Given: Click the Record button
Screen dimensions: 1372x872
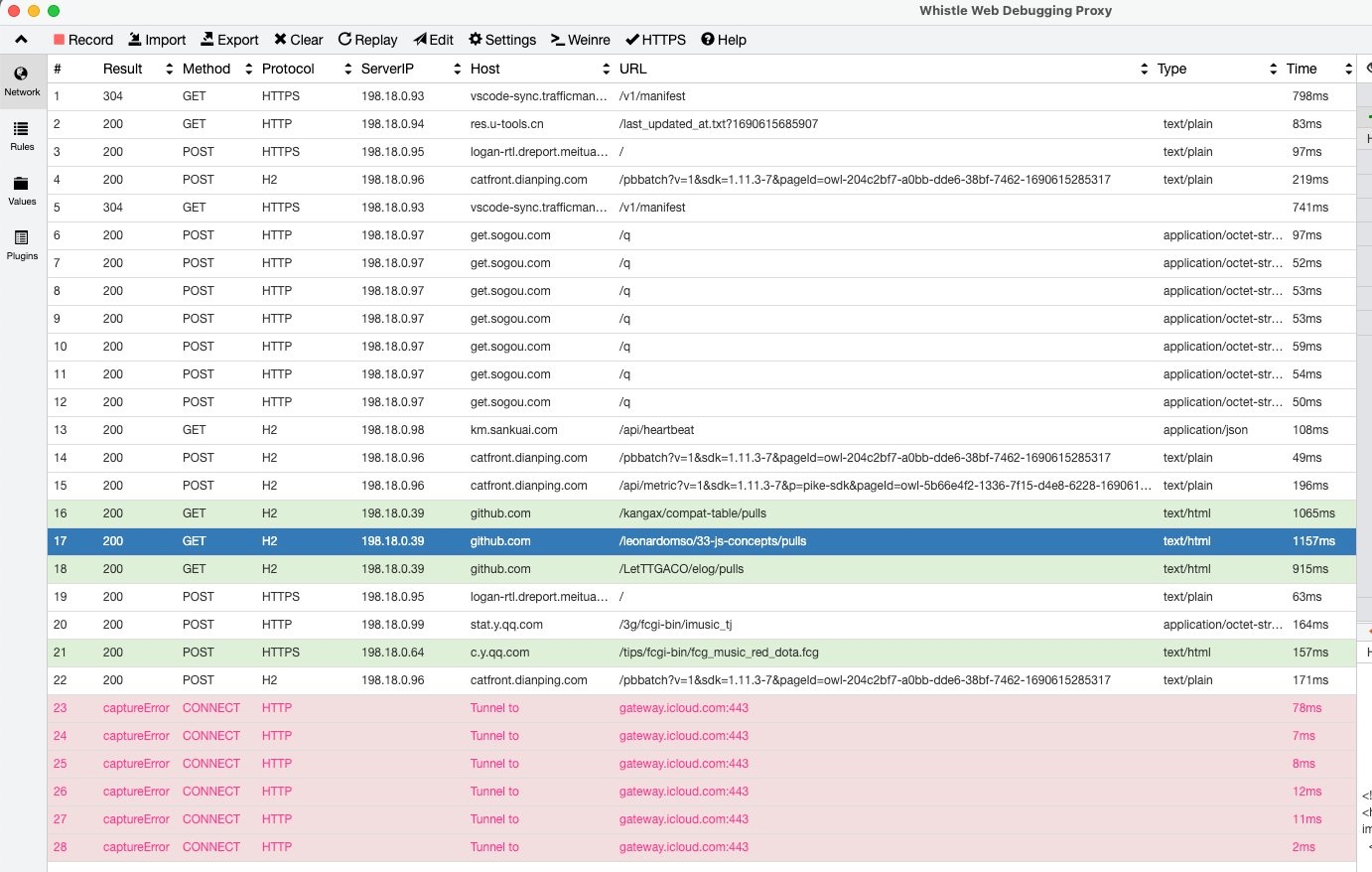Looking at the screenshot, I should coord(83,40).
